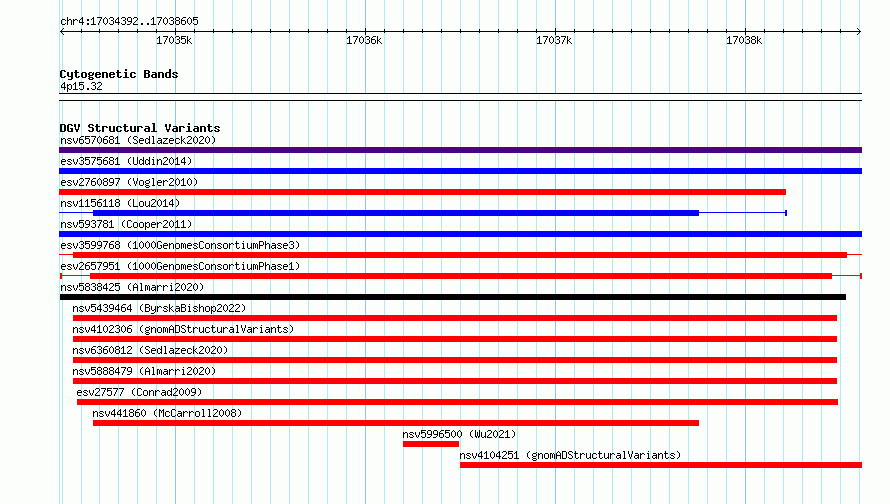Click the short red nsv5996500 bar
This screenshot has width=890, height=504.
pyautogui.click(x=431, y=444)
